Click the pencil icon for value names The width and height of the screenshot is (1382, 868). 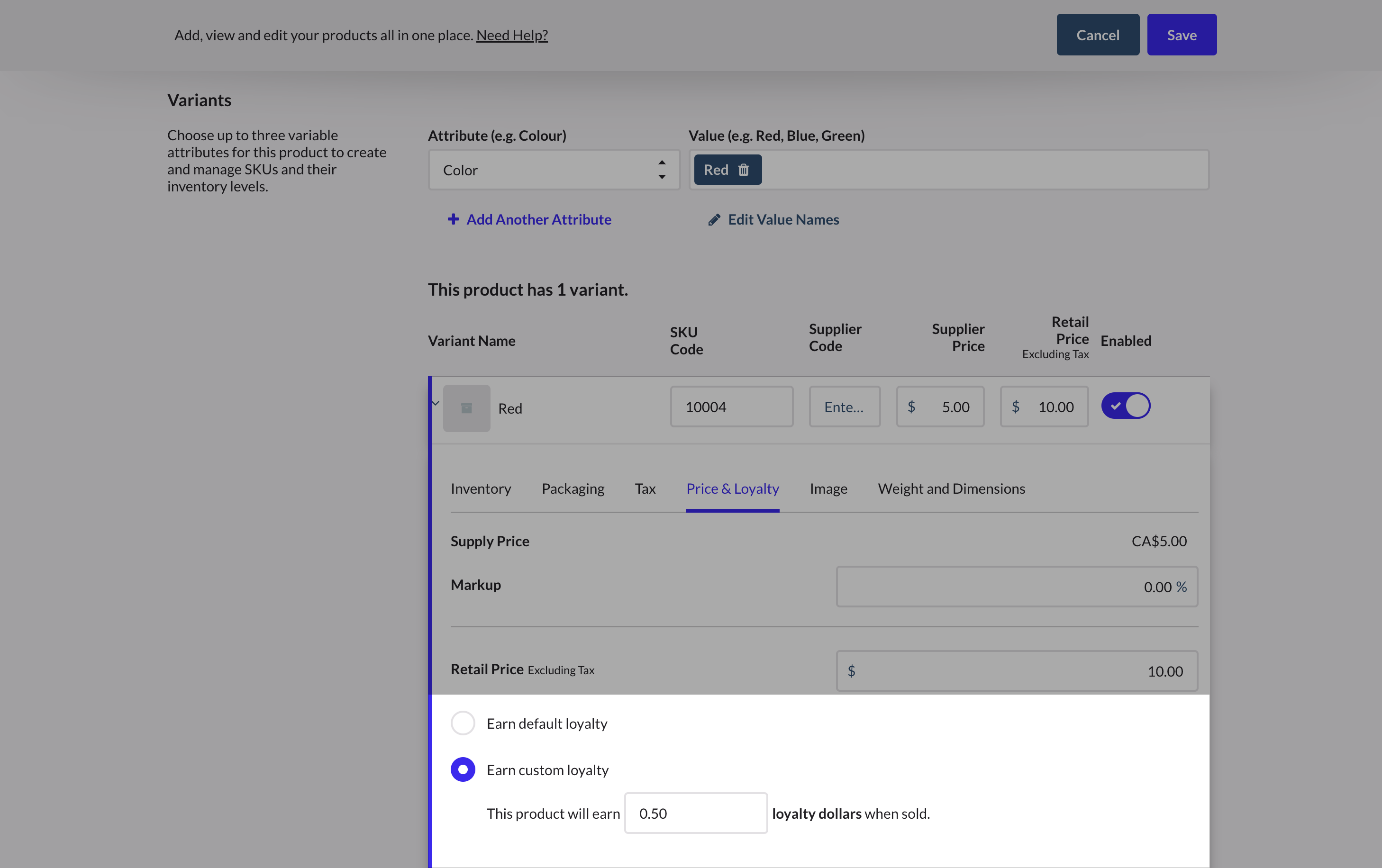(714, 220)
